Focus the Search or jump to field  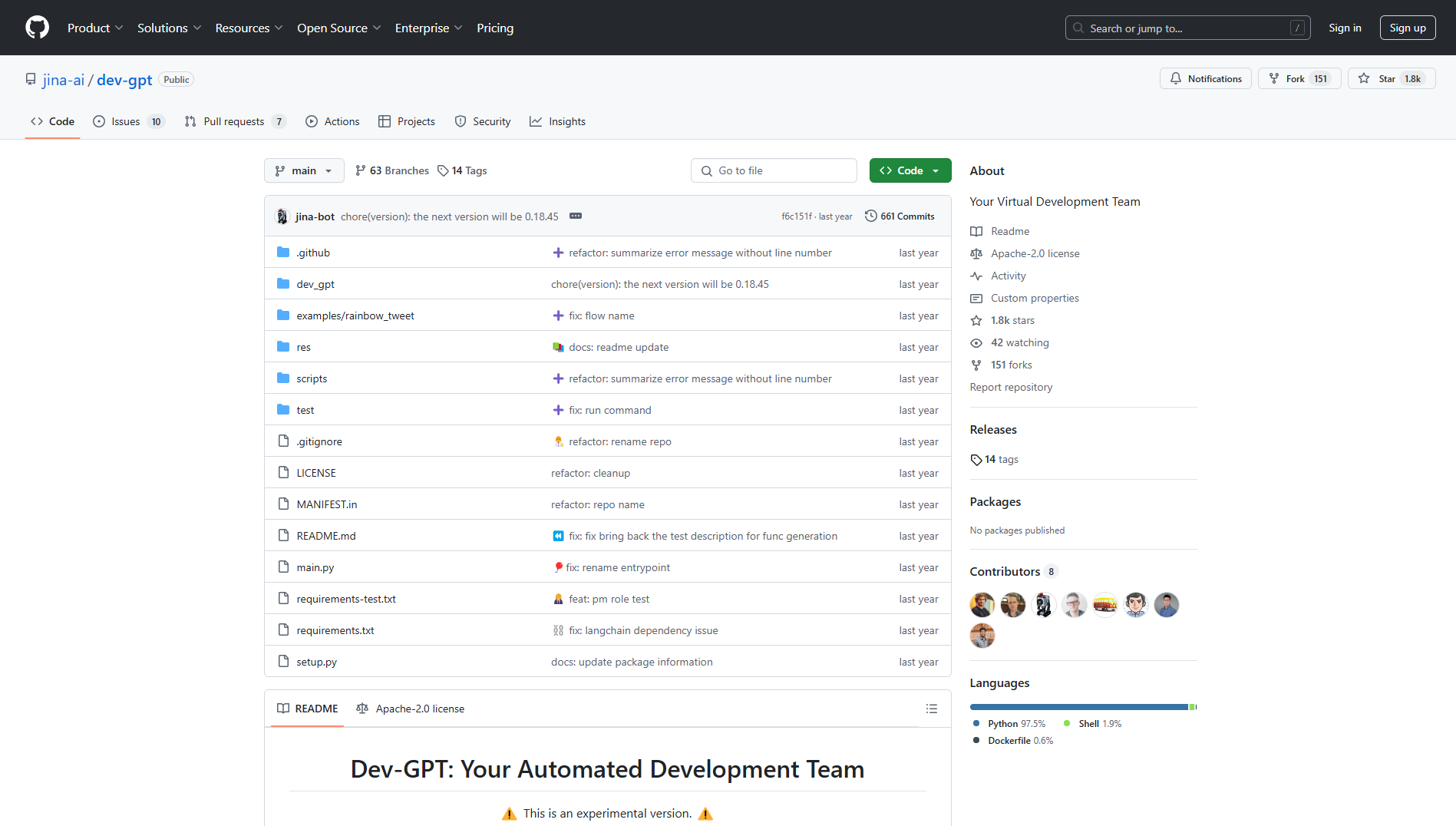tap(1188, 28)
